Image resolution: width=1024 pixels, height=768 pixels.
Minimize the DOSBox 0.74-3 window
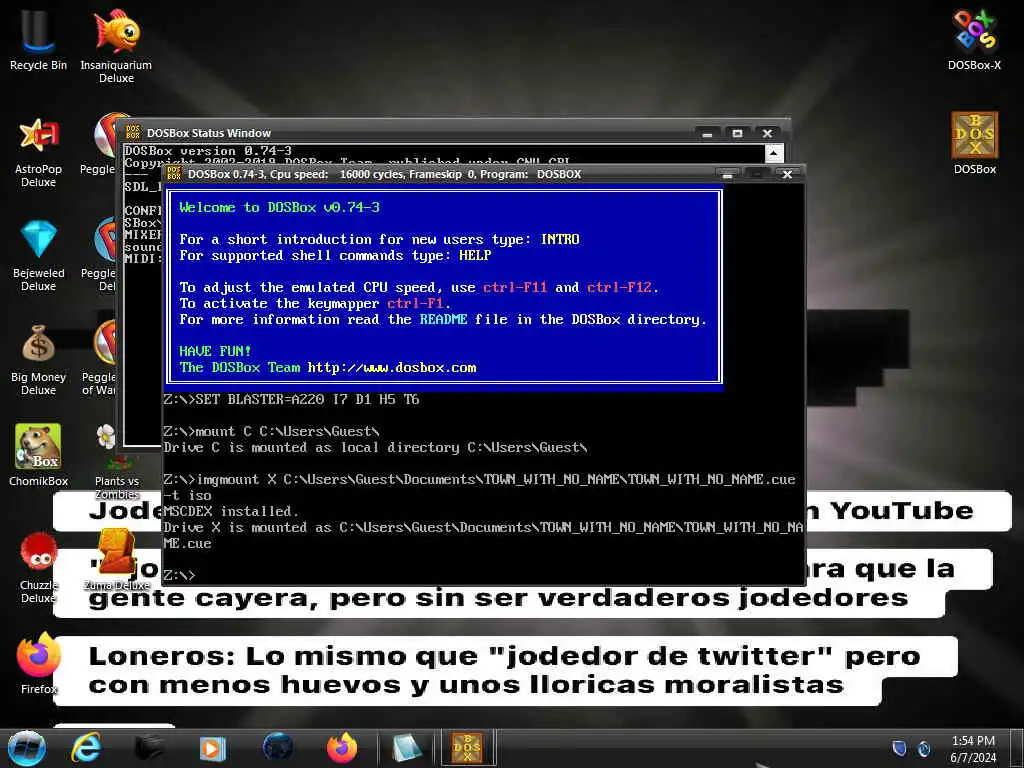(727, 174)
